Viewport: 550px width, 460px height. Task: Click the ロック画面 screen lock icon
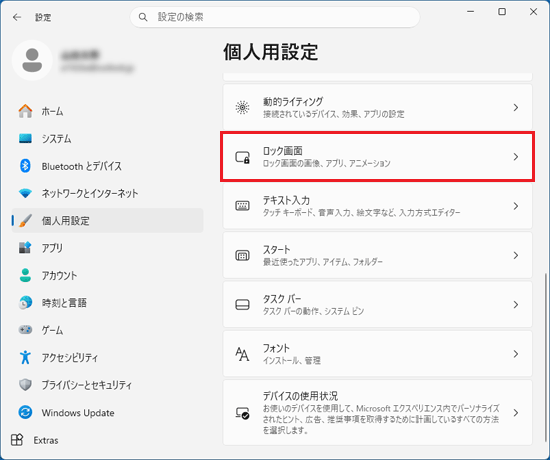242,157
